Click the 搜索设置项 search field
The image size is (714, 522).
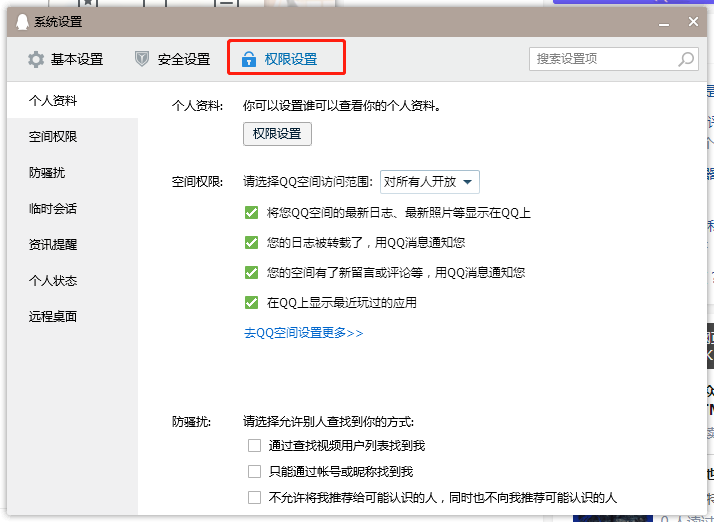coord(613,59)
